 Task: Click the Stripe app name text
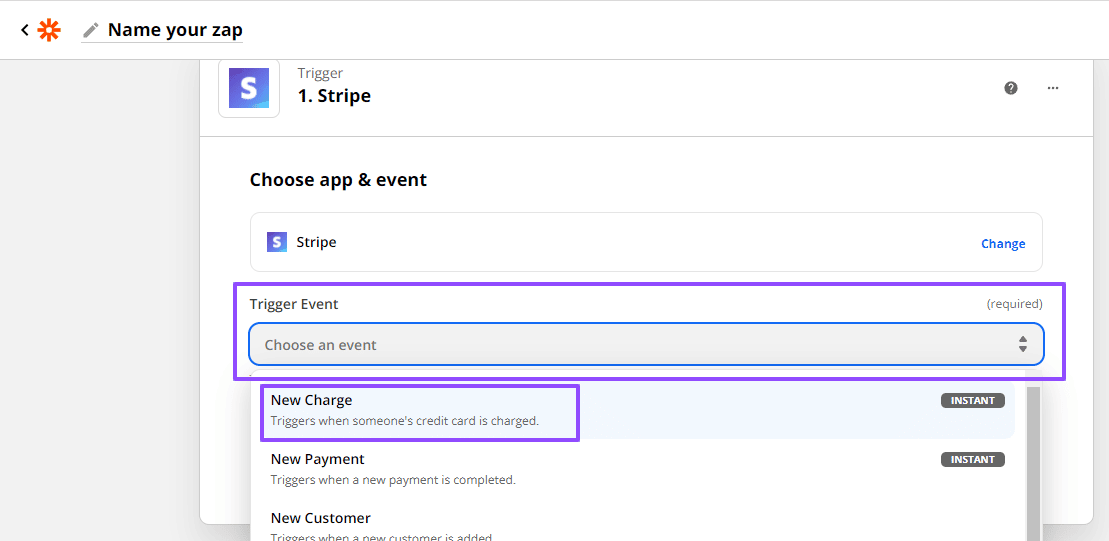coord(316,242)
